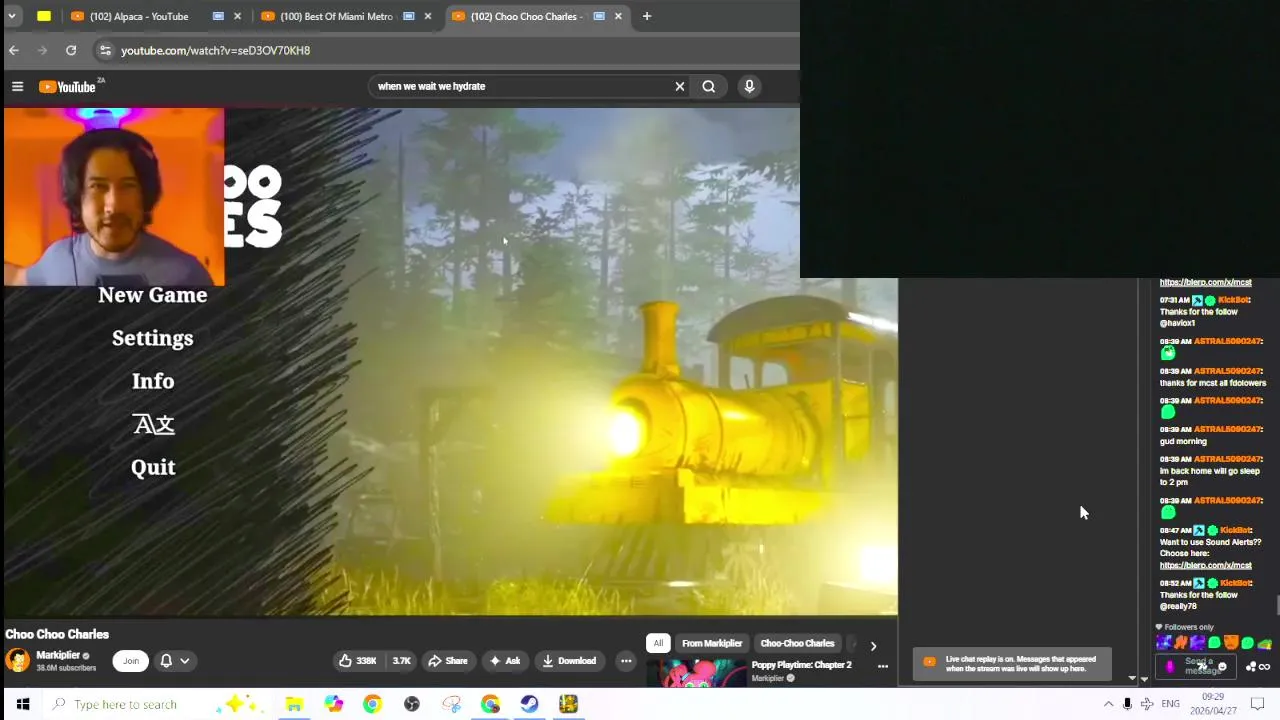This screenshot has height=720, width=1280.
Task: Click Settings in the game menu
Action: coord(153,338)
